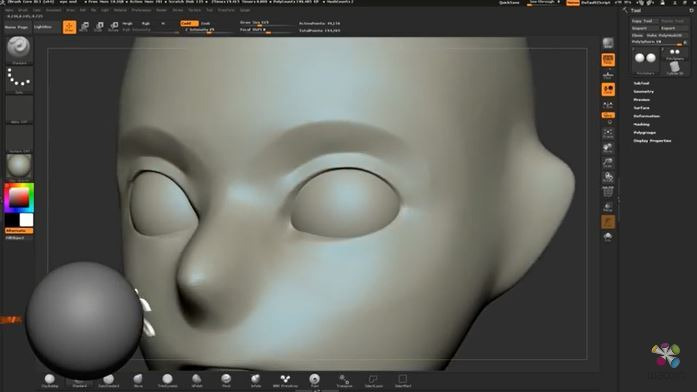Select the black secondary color swatch
The image size is (697, 392).
coord(12,220)
